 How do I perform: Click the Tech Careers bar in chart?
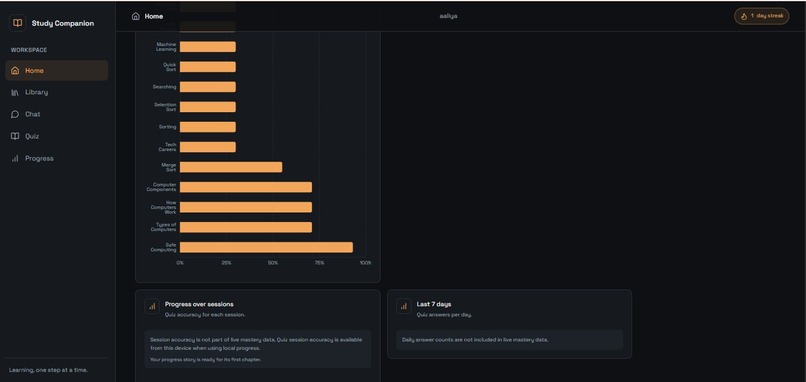(x=208, y=147)
